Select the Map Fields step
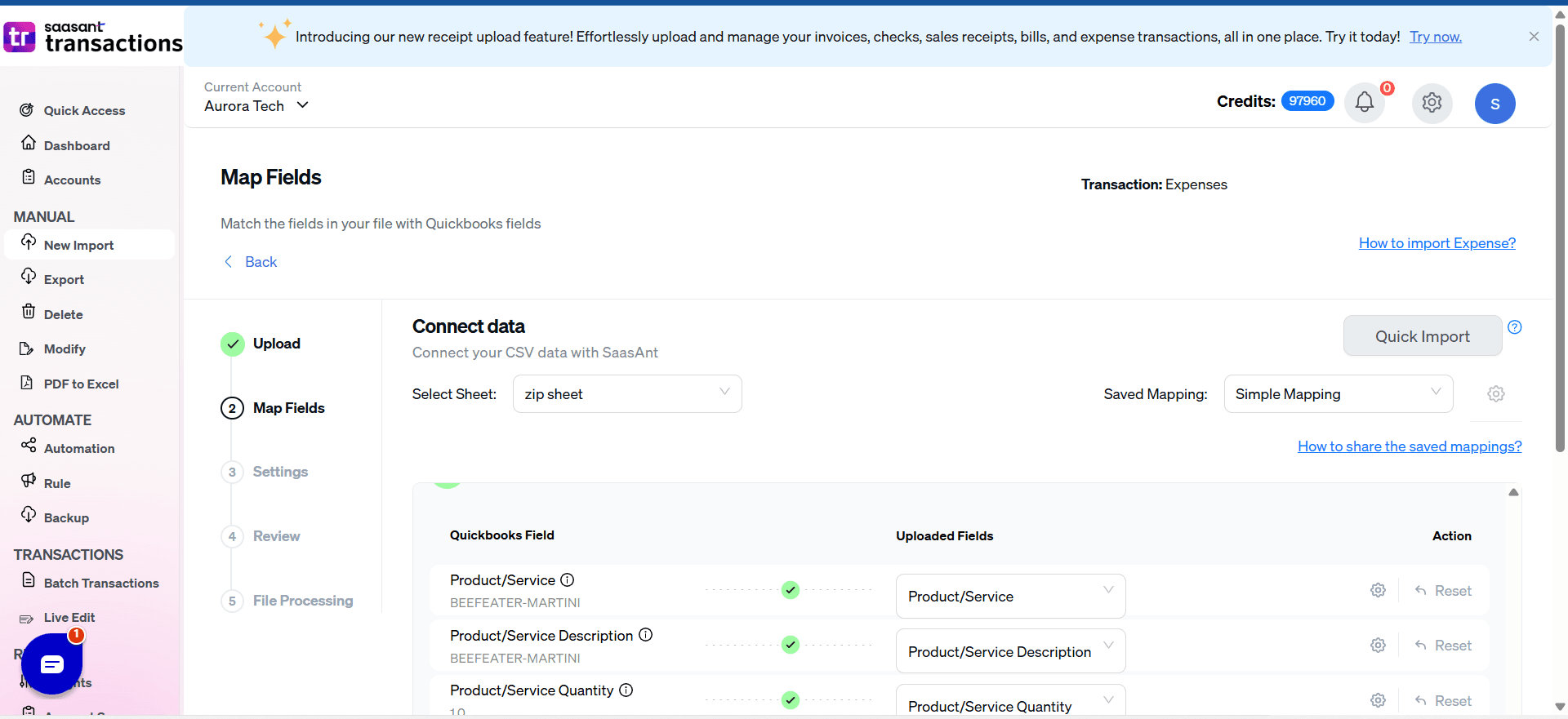Screen dimensions: 1568x719 point(273,408)
